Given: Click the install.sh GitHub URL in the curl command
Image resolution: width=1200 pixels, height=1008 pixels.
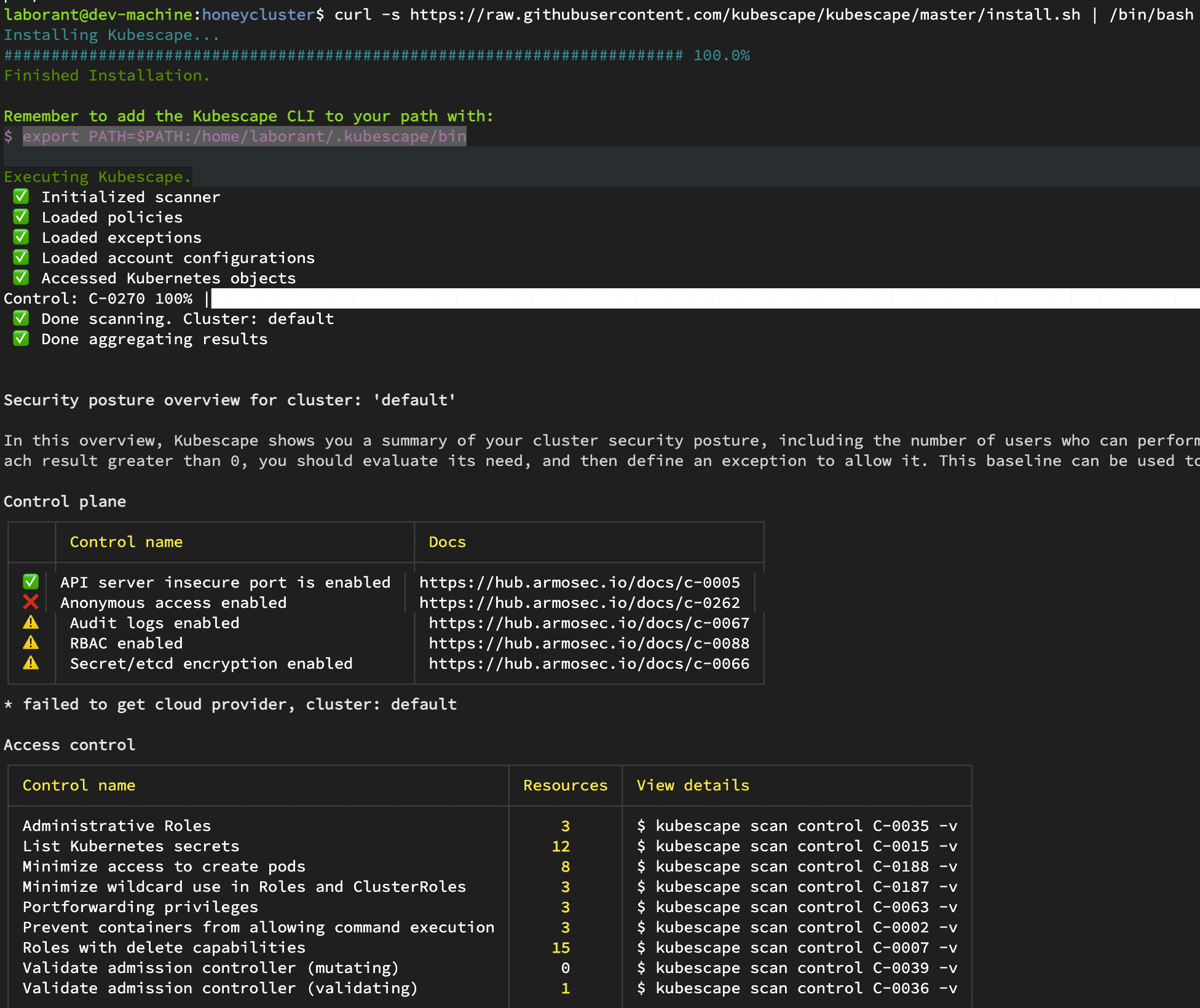Looking at the screenshot, I should (745, 14).
